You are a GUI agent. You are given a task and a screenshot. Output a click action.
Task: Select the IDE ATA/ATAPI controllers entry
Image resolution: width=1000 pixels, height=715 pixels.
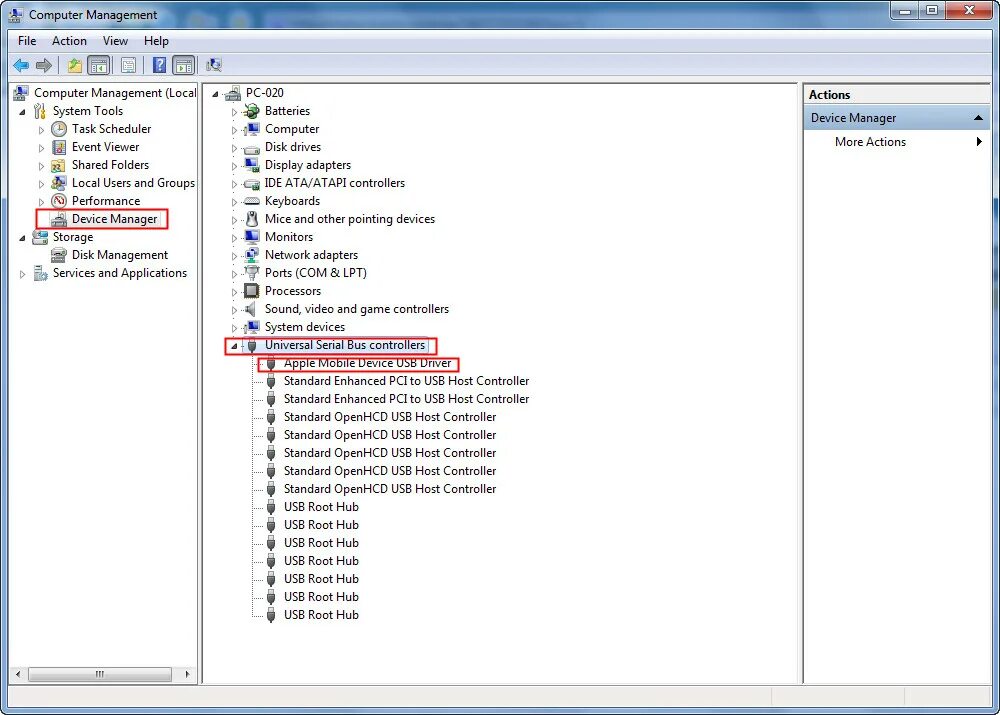pos(335,183)
